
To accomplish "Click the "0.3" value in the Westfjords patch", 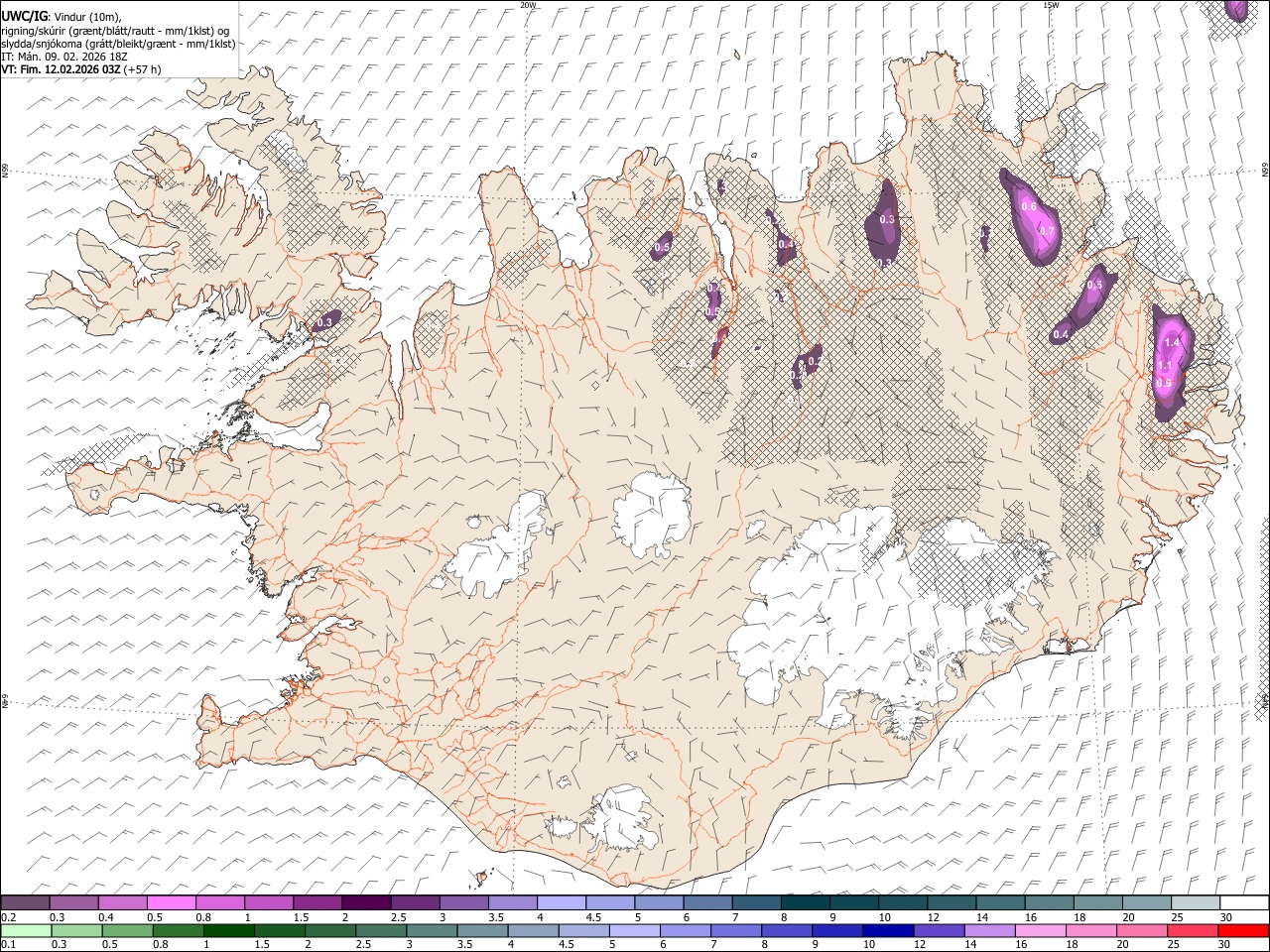I will tap(324, 323).
